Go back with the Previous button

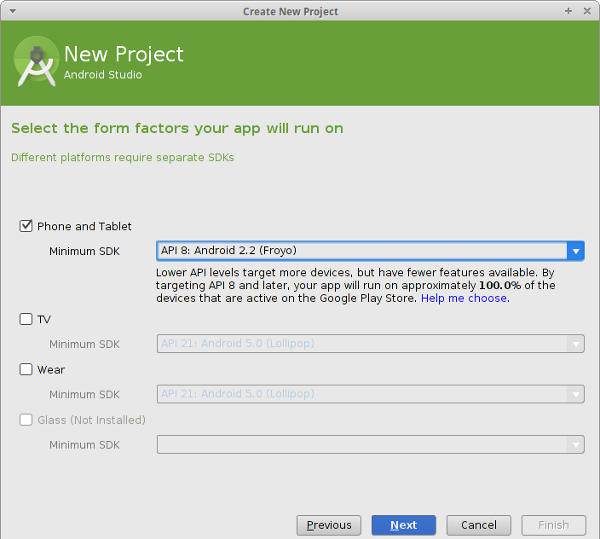click(x=329, y=525)
